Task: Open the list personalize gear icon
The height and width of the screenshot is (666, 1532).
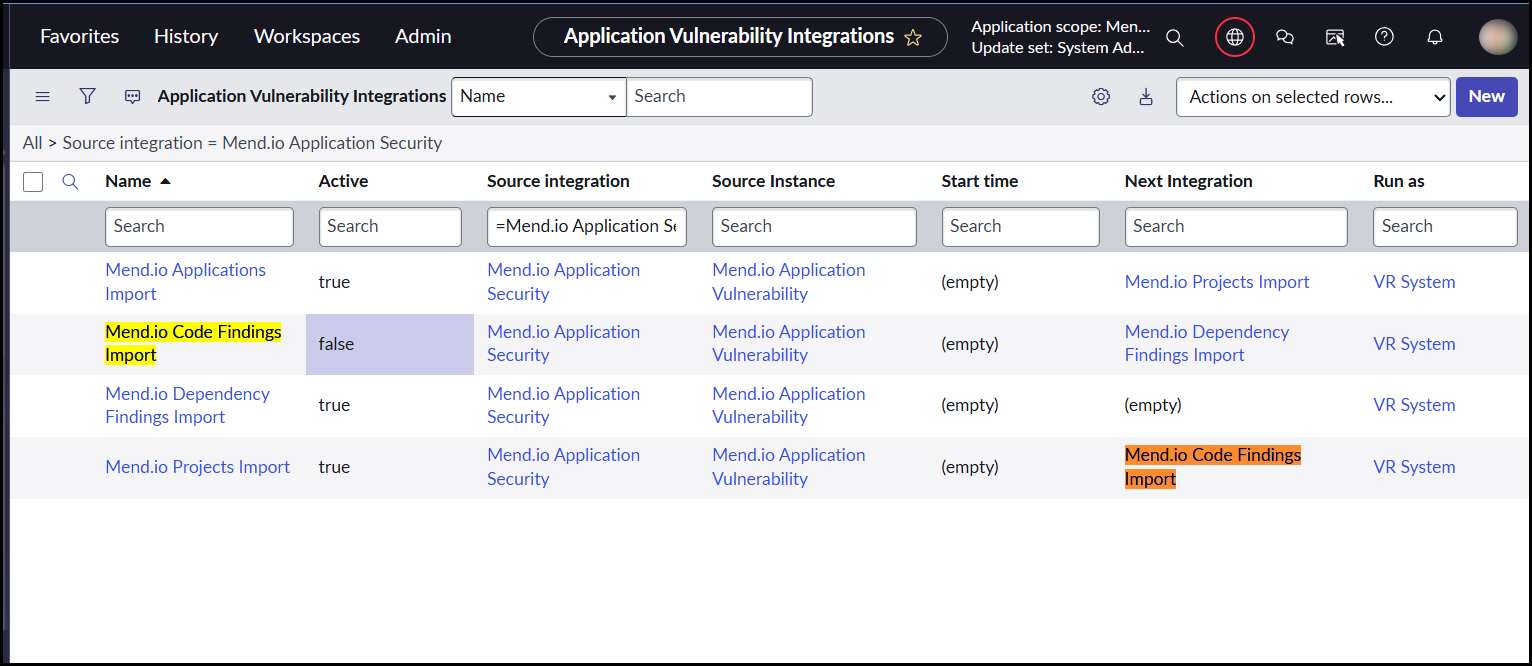Action: click(1101, 97)
